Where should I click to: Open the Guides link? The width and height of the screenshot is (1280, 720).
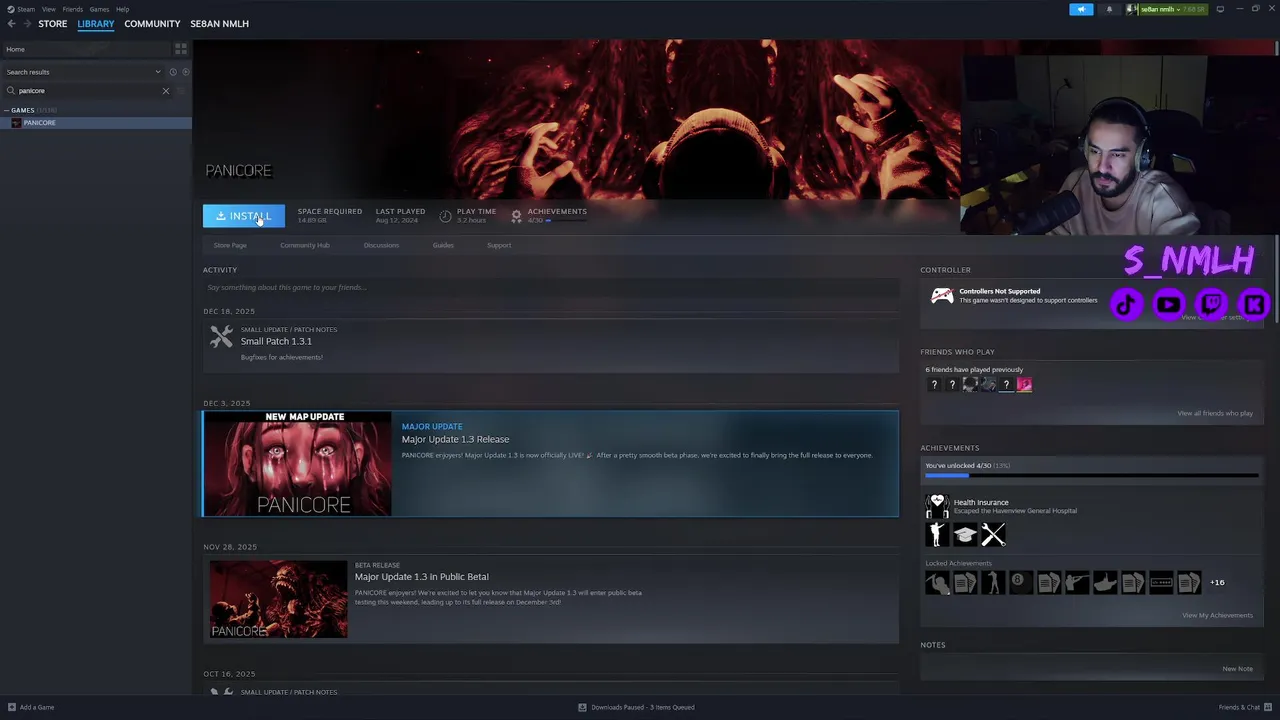[x=443, y=245]
